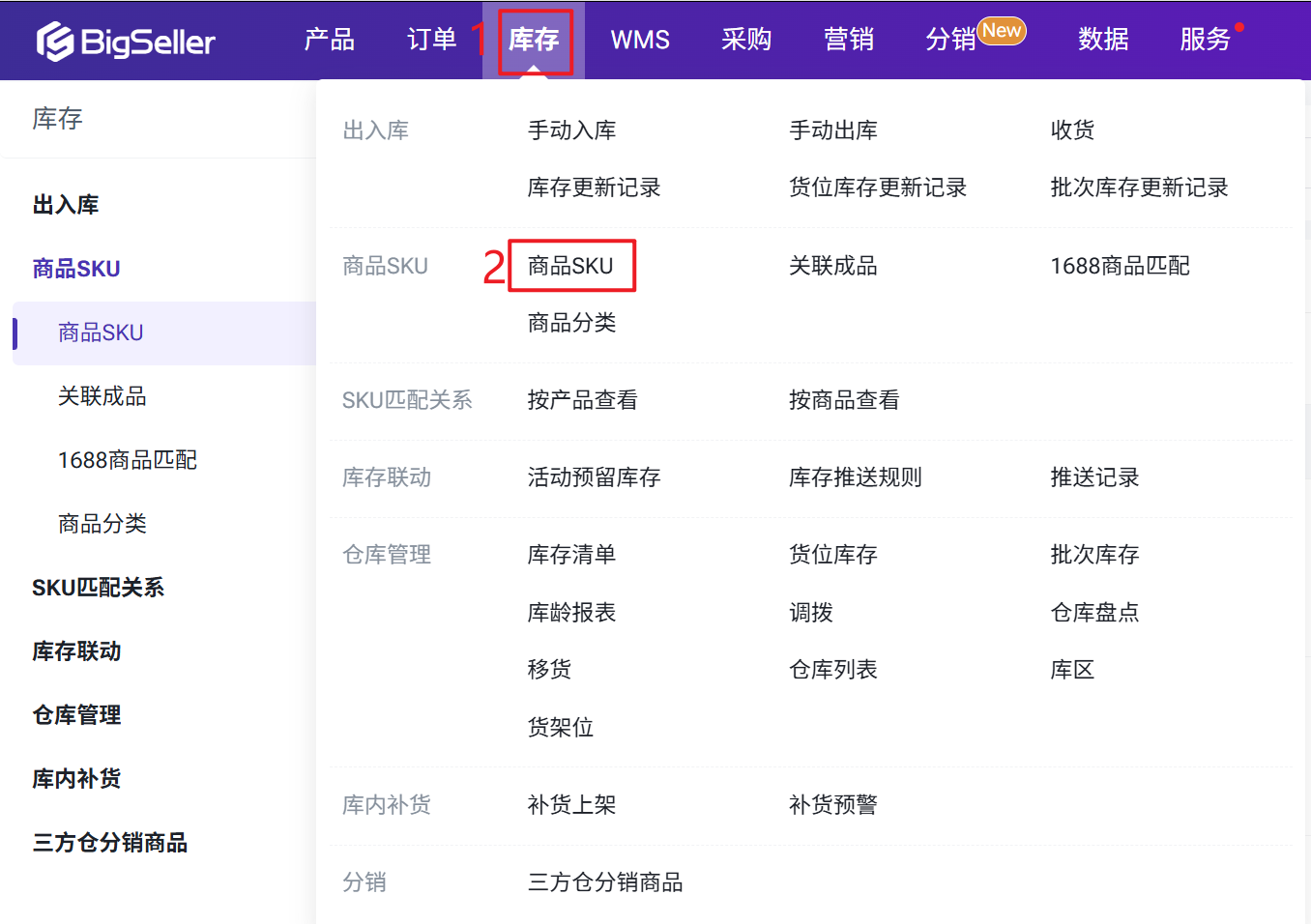Expand 仓库管理 group in left sidebar
The width and height of the screenshot is (1311, 924).
(x=76, y=715)
